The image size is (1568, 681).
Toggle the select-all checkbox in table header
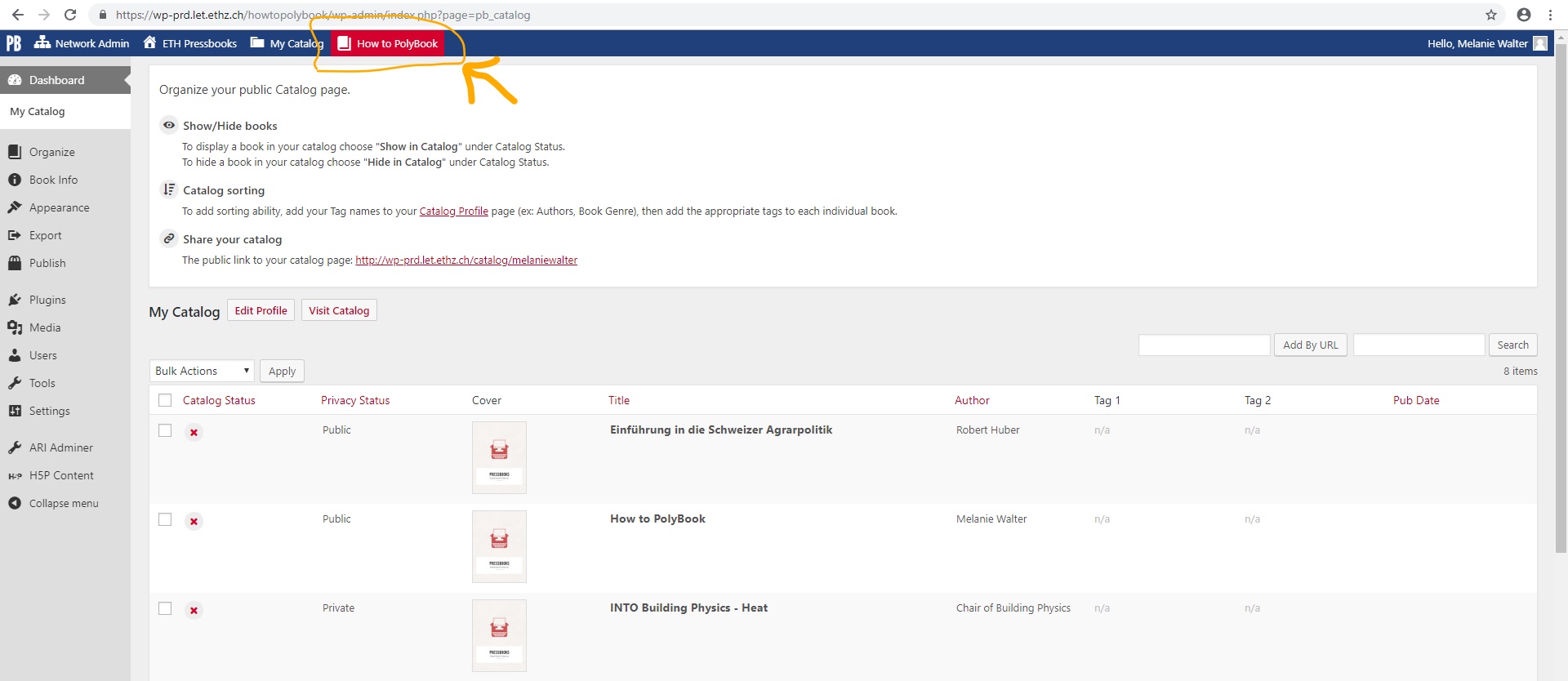[165, 400]
